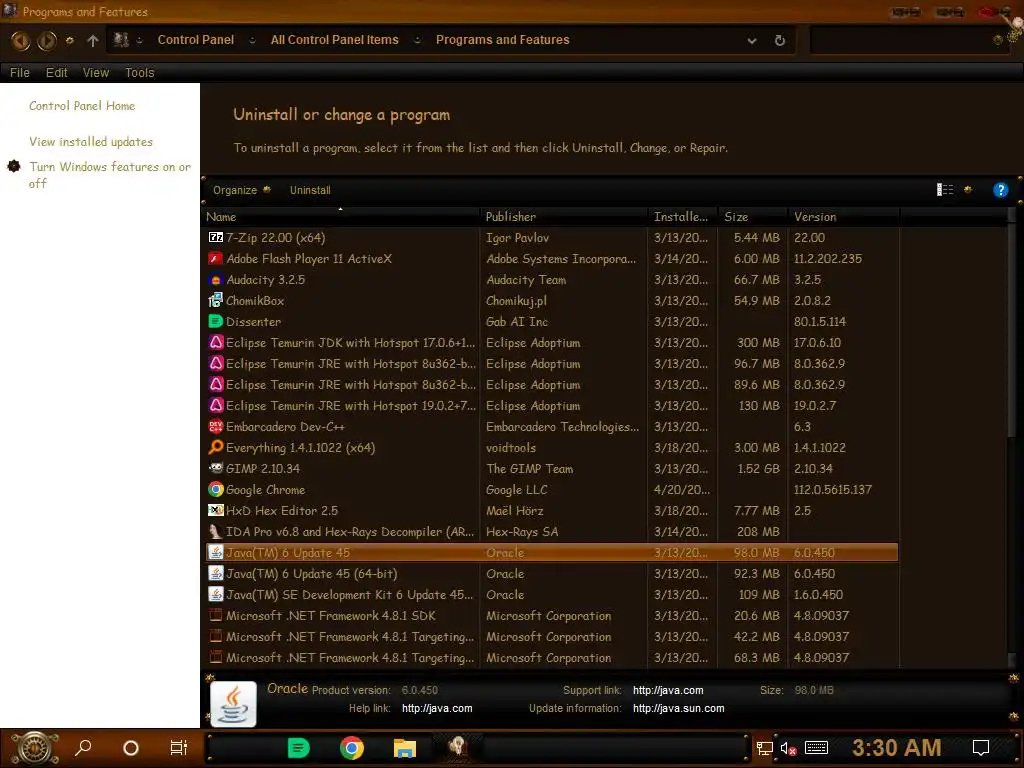Image resolution: width=1024 pixels, height=768 pixels.
Task: Click the Back navigation arrow
Action: 21,40
